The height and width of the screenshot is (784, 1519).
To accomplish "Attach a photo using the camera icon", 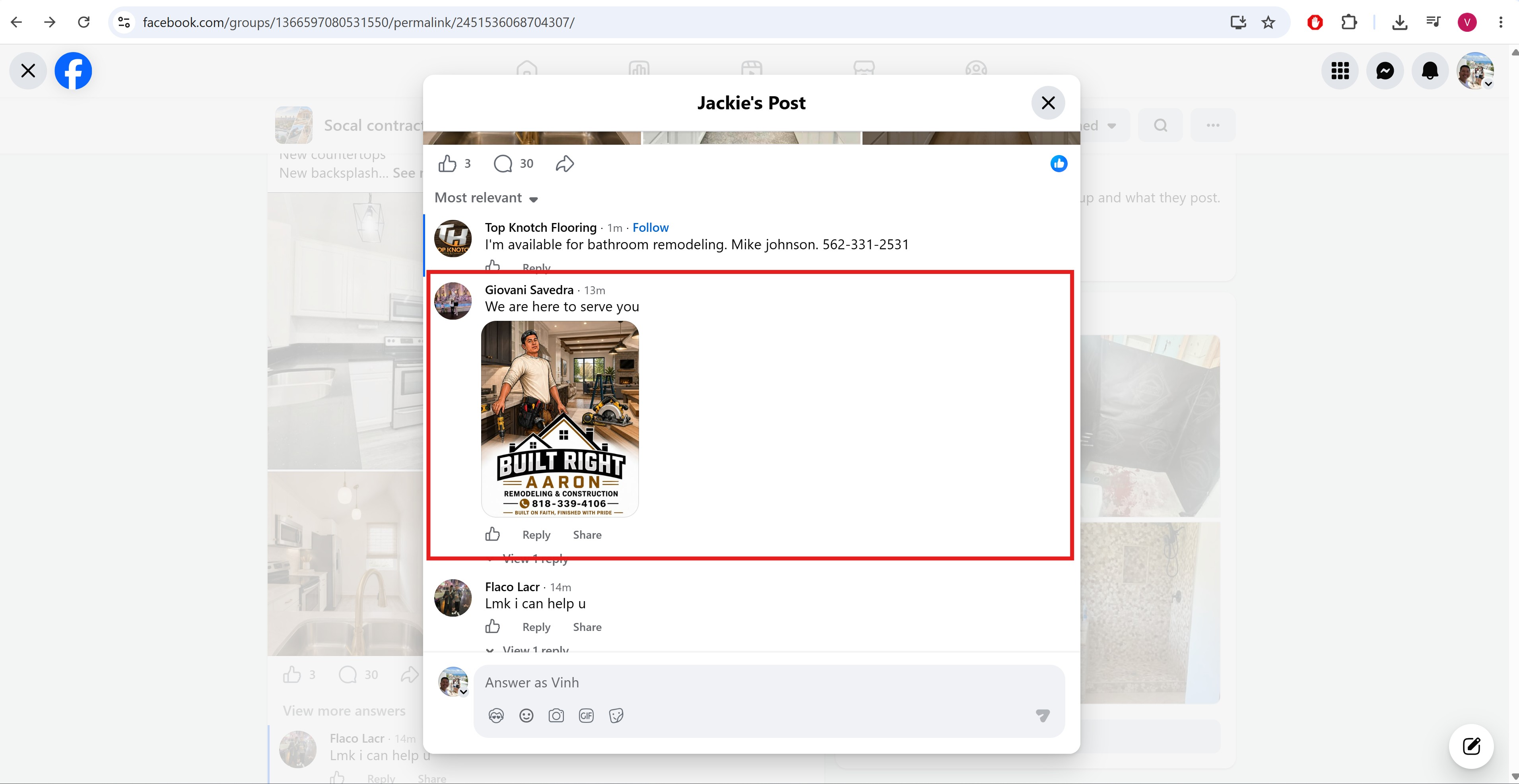I will coord(556,716).
